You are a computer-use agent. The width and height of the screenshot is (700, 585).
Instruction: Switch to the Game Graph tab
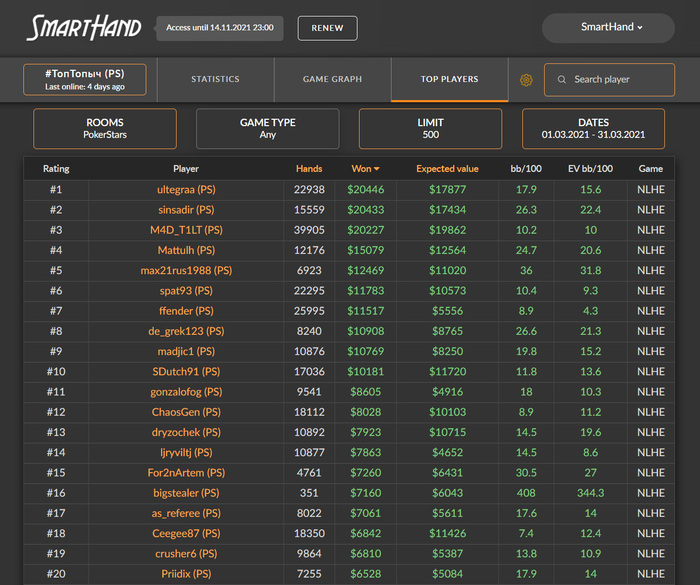tap(333, 79)
